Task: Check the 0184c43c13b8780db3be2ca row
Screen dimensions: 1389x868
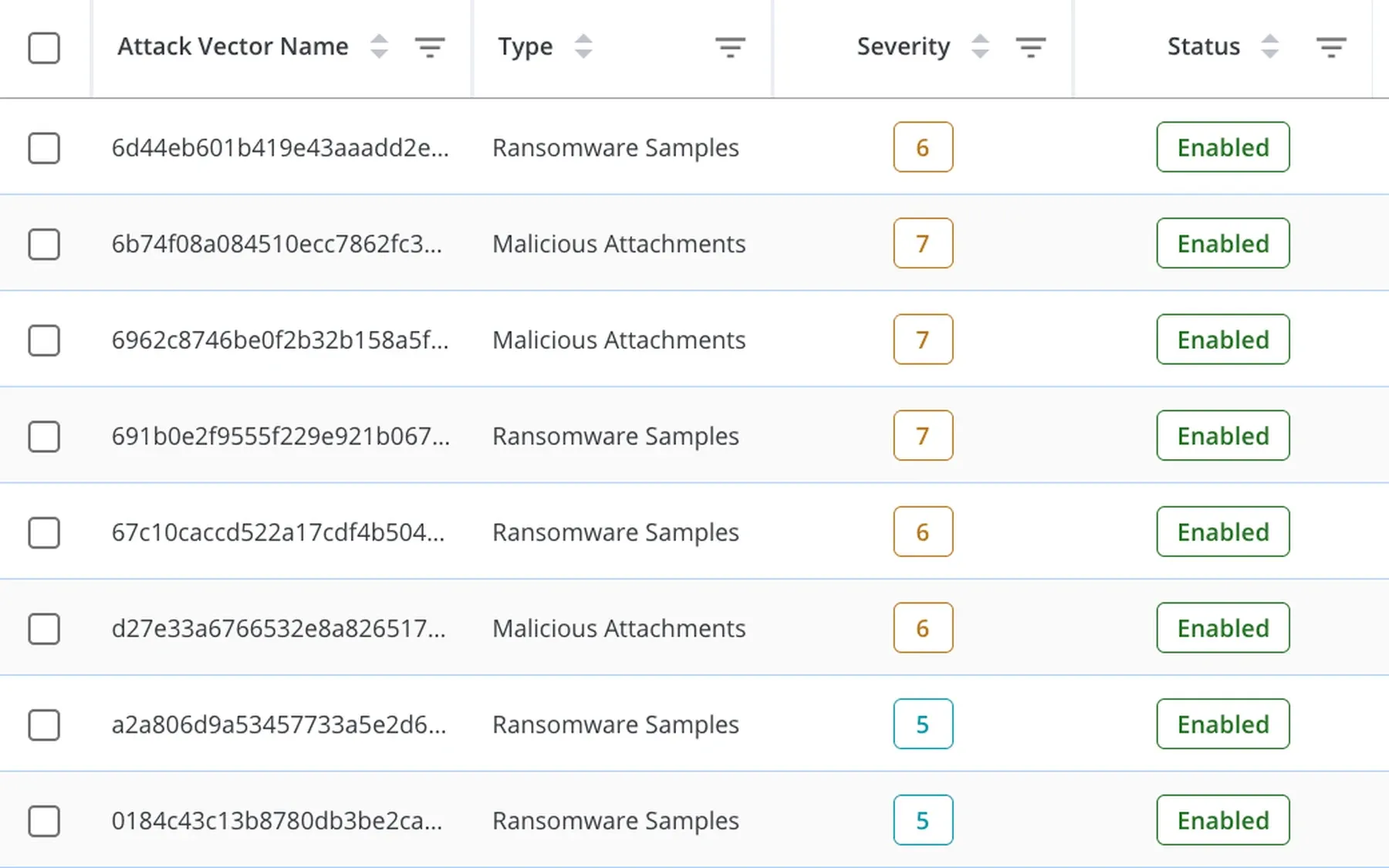Action: coord(44,821)
